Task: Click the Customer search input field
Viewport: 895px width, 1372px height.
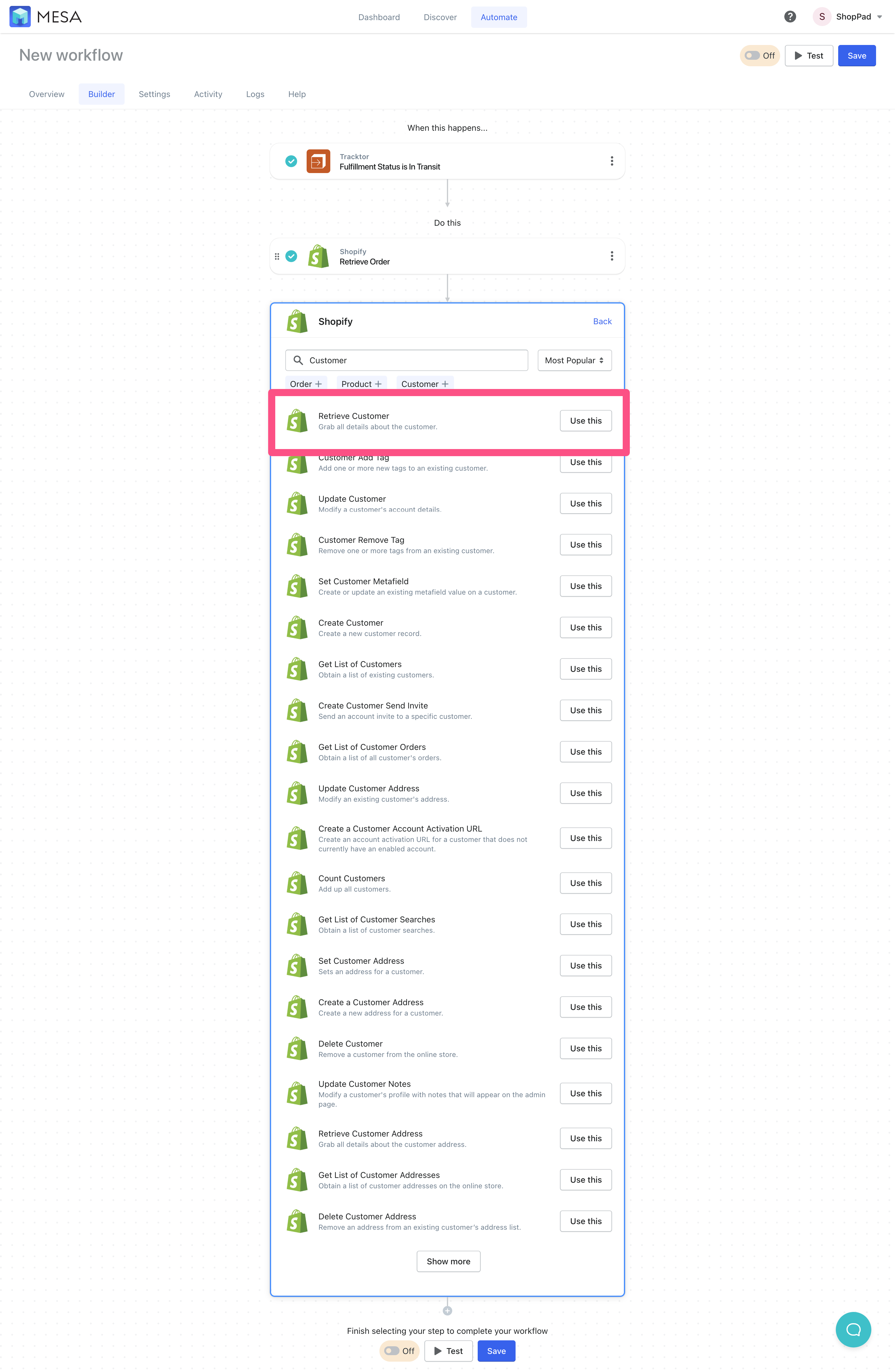Action: click(x=407, y=360)
